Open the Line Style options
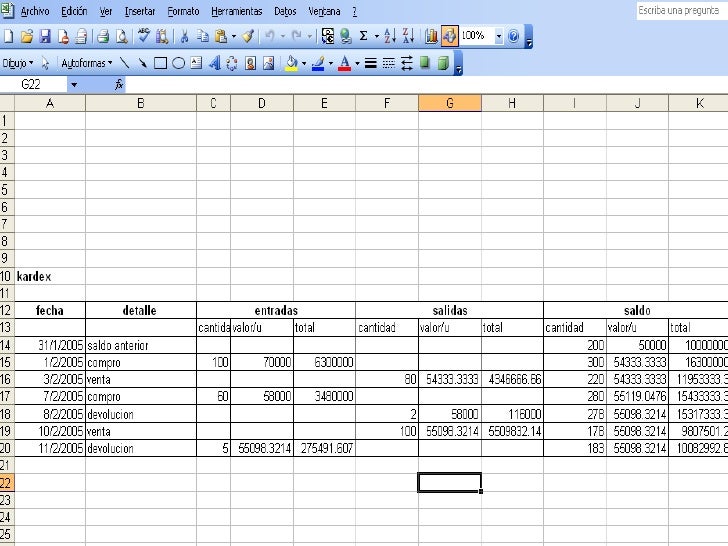The image size is (728, 546). coord(370,63)
